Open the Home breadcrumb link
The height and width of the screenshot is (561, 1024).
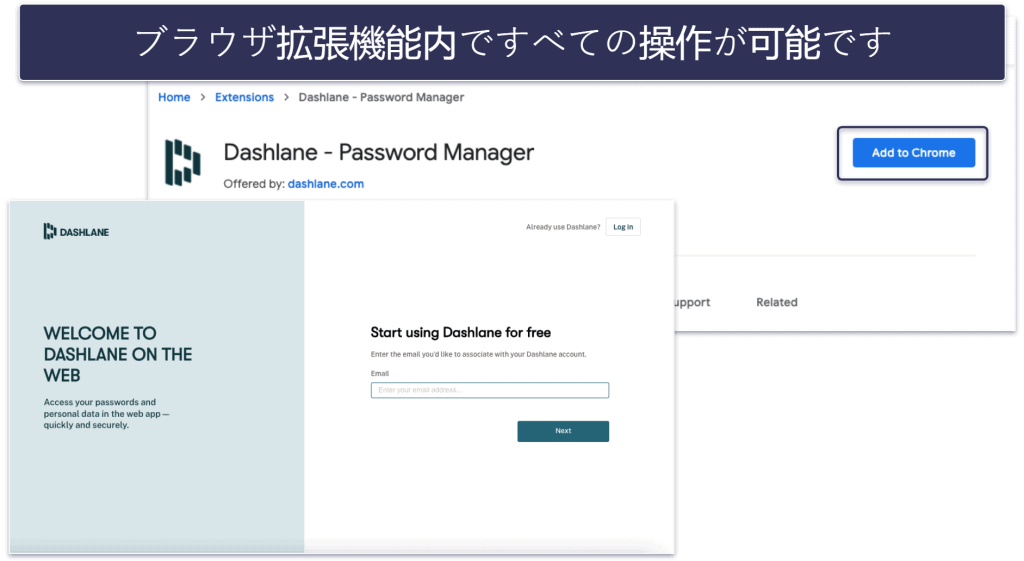click(x=174, y=97)
